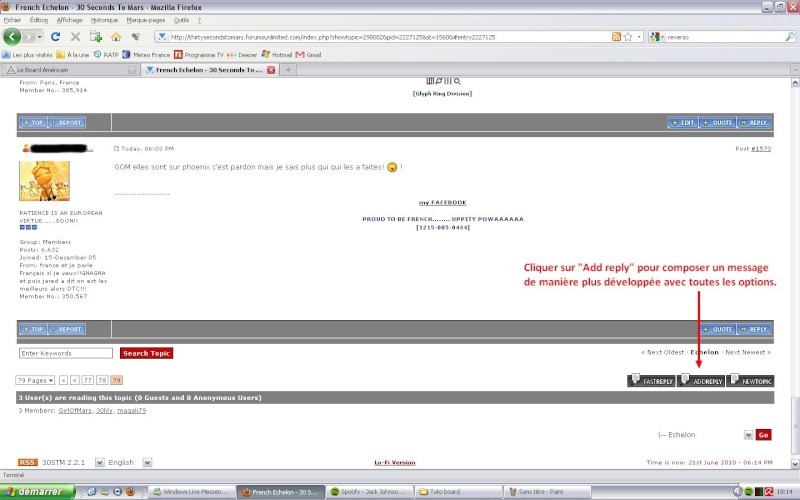Open the Marque-pages menu
800x500 pixels.
146,20
